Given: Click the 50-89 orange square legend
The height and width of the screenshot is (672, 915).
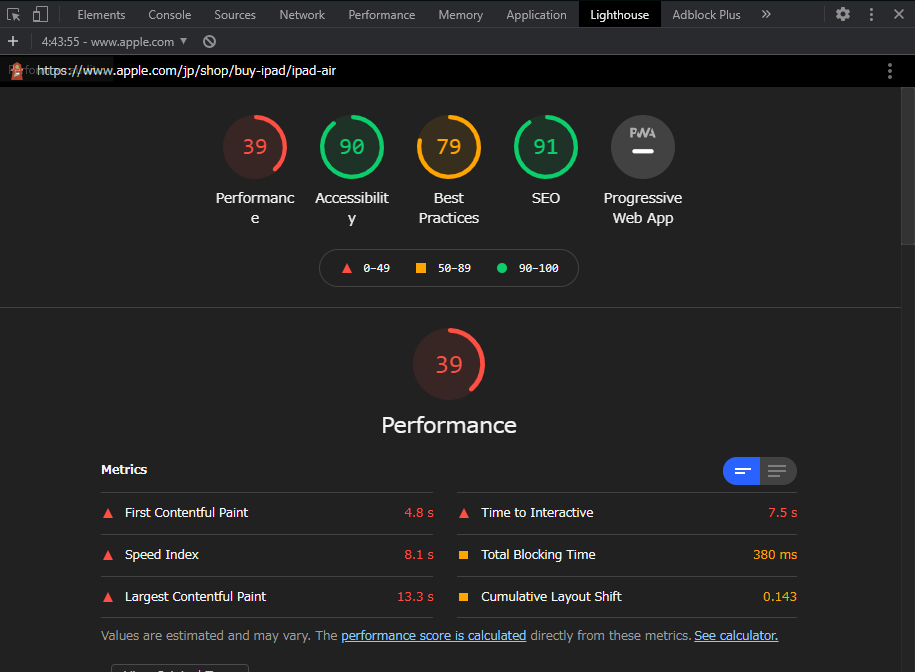Looking at the screenshot, I should point(443,268).
